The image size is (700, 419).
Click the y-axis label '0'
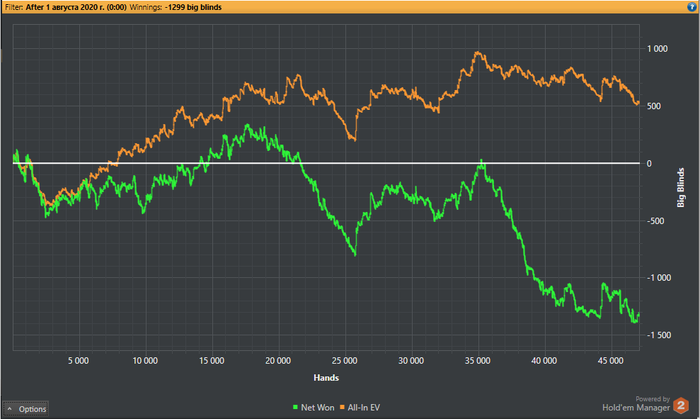649,163
